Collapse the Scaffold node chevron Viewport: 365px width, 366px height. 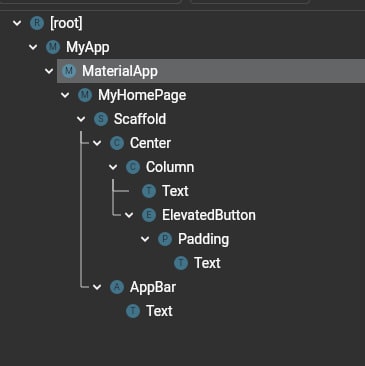(x=81, y=119)
